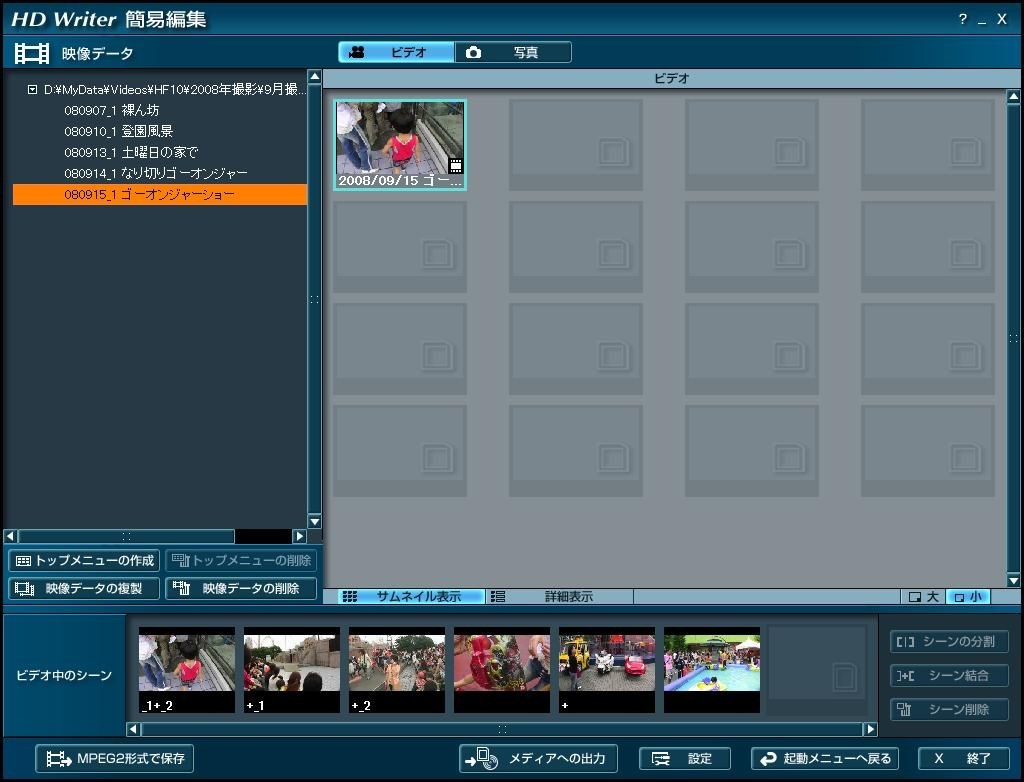
Task: Click folder tree scroll up arrow
Action: 314,76
